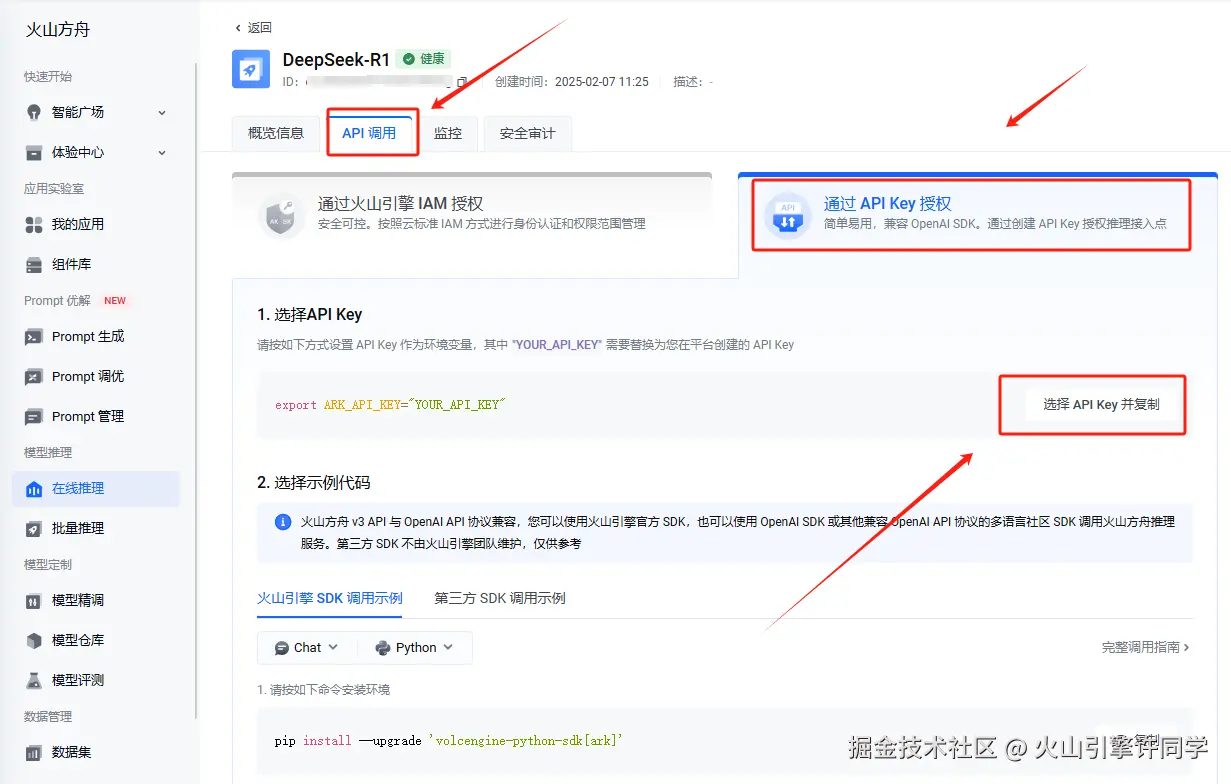This screenshot has height=784, width=1231.
Task: Click the 模型仓库 cube icon
Action: tap(34, 640)
